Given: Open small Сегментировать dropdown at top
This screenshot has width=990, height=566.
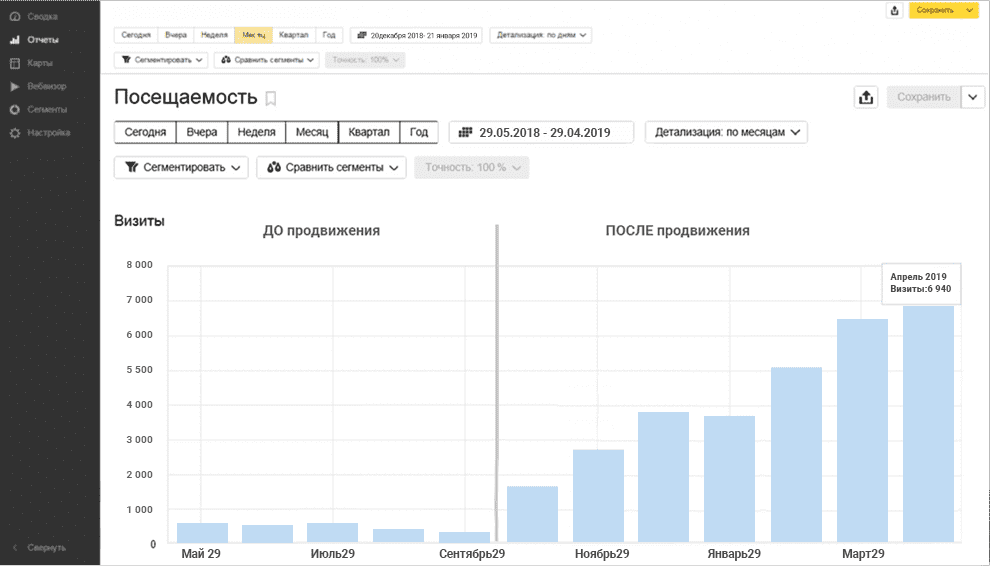Looking at the screenshot, I should 161,60.
